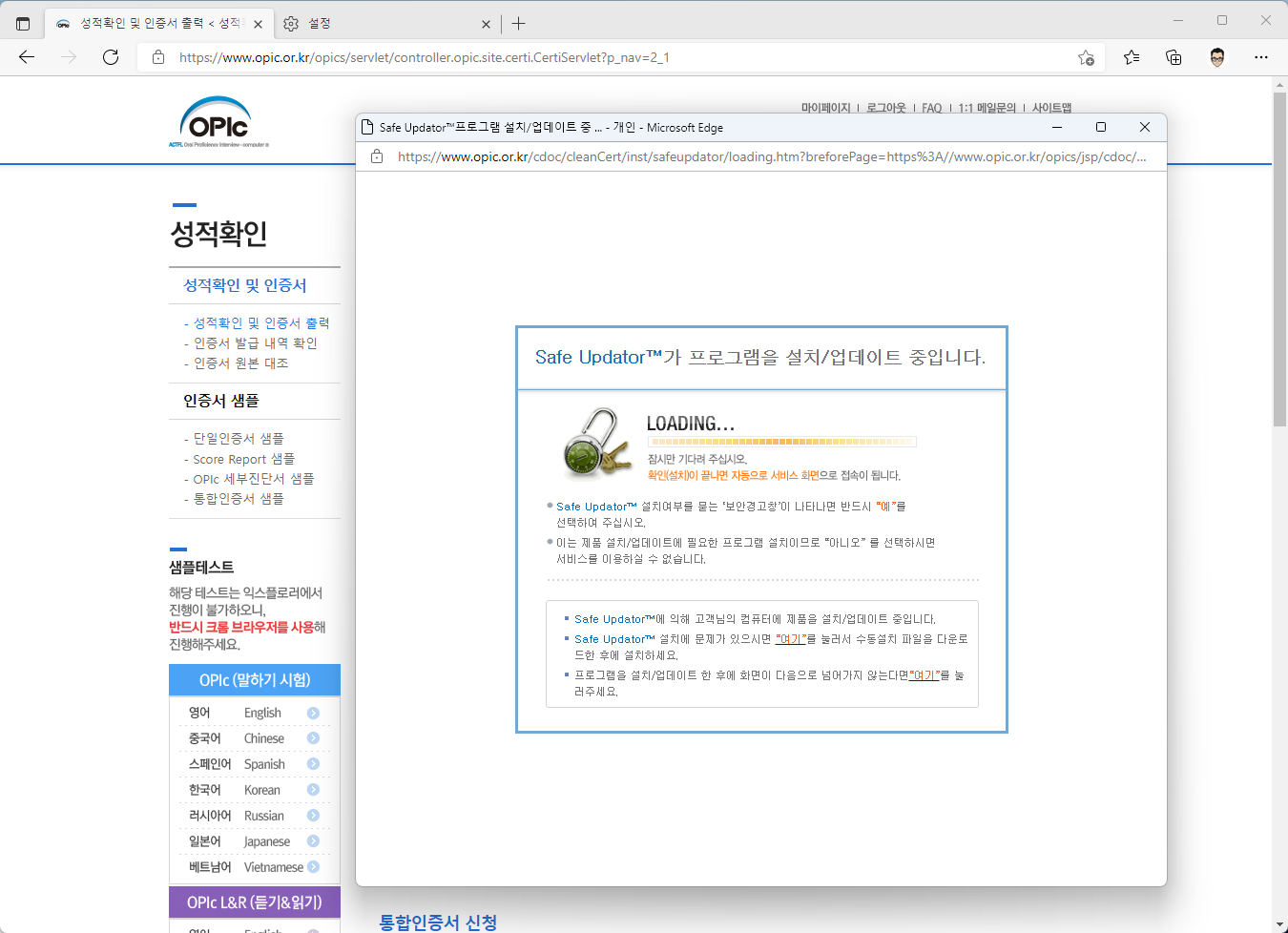Minimize the Safe Updator popup window
1288x933 pixels.
click(x=1057, y=127)
